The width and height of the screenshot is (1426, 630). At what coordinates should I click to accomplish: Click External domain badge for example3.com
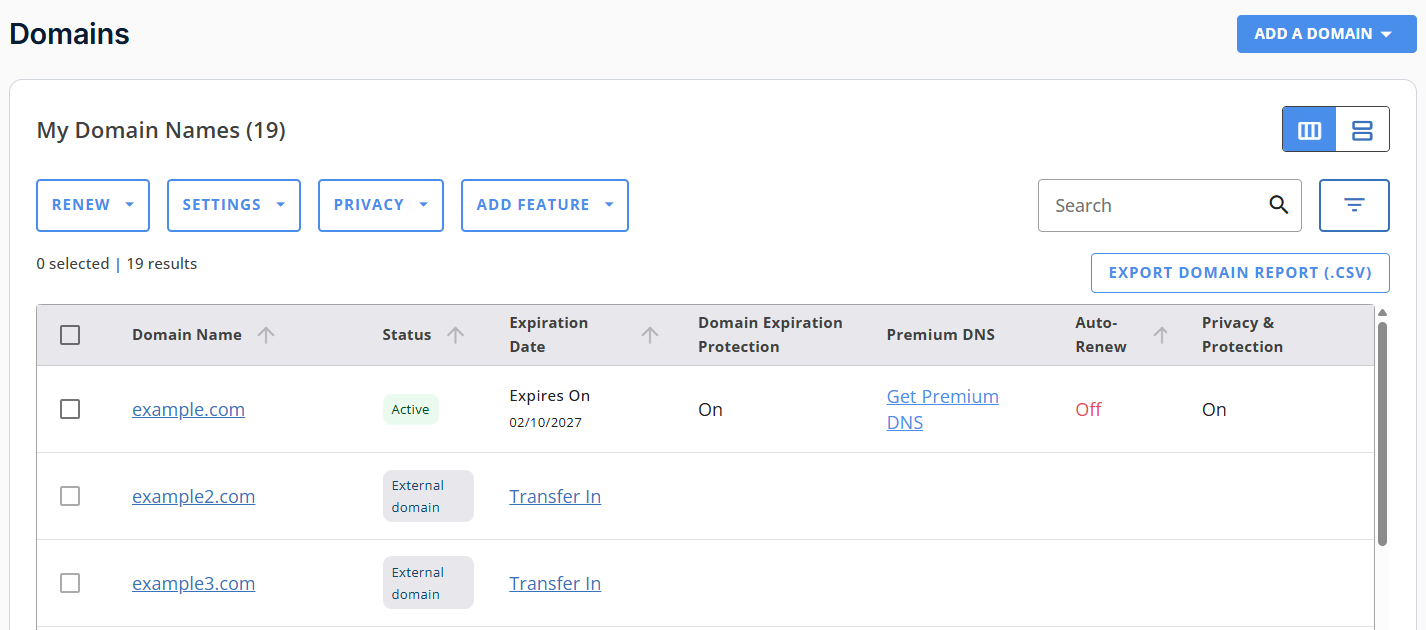pos(428,583)
